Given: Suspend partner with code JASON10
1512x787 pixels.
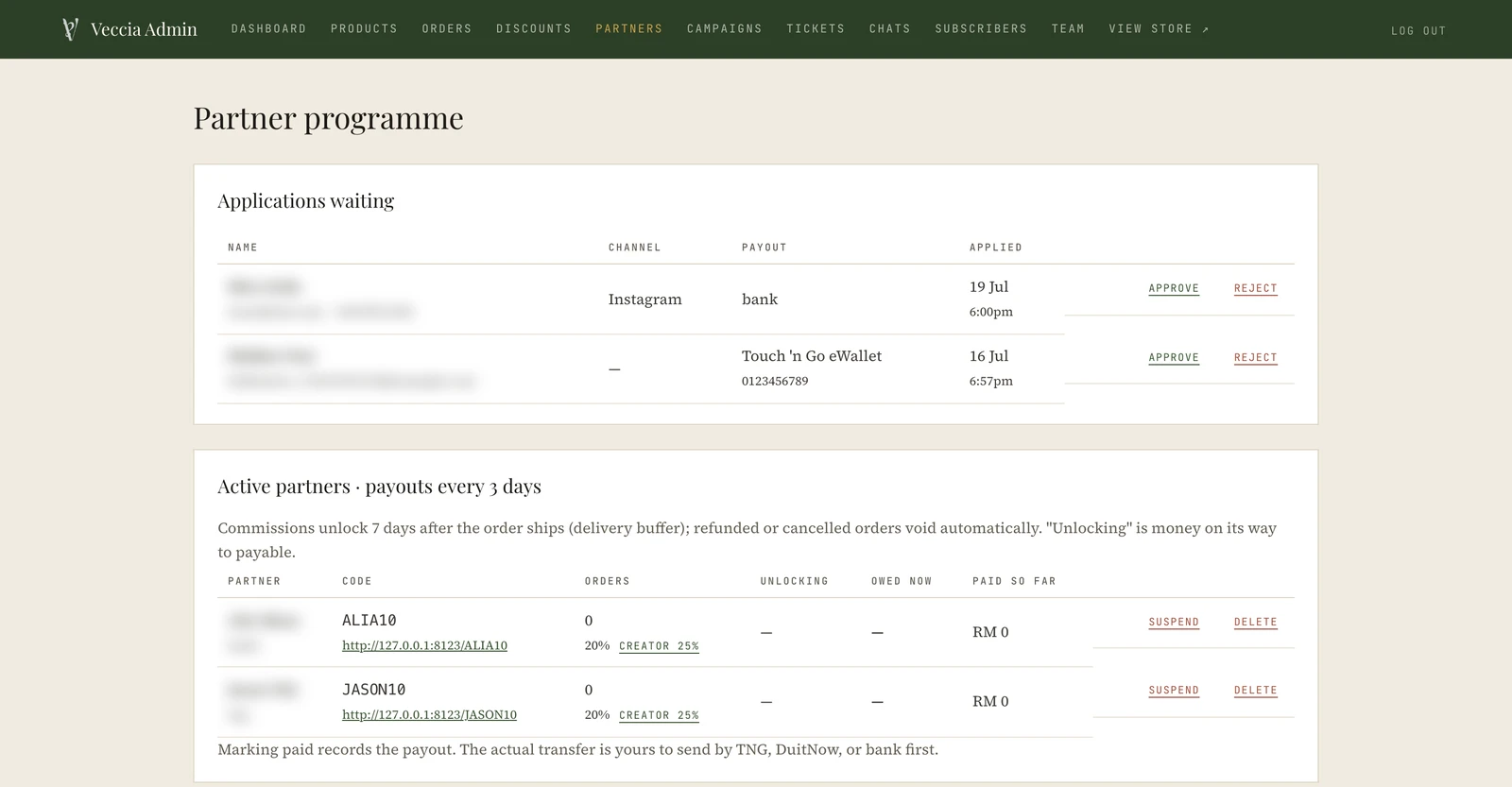Looking at the screenshot, I should tap(1174, 690).
